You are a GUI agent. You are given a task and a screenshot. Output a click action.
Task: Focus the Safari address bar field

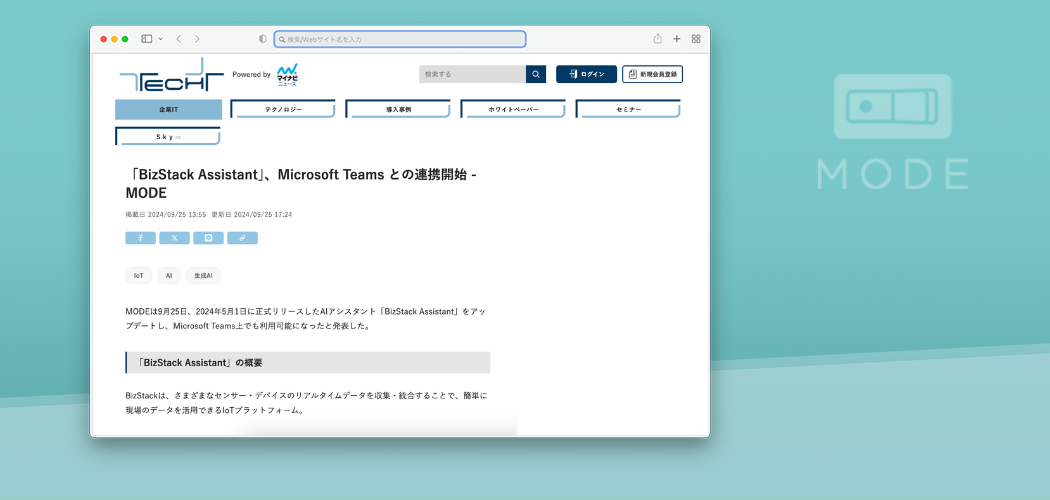pyautogui.click(x=400, y=39)
